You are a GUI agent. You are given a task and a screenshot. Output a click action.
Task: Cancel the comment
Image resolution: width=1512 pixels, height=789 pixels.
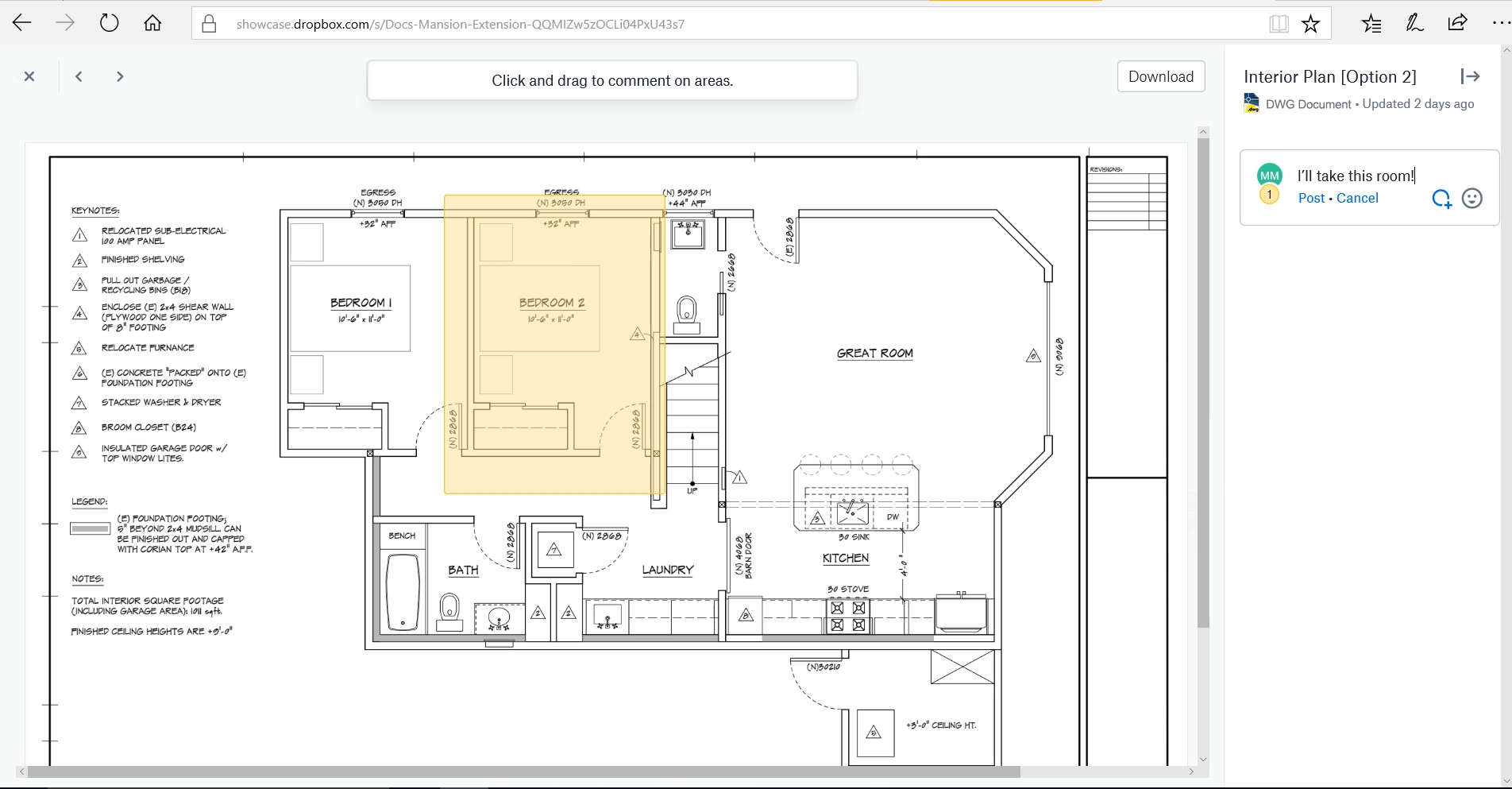click(1357, 199)
